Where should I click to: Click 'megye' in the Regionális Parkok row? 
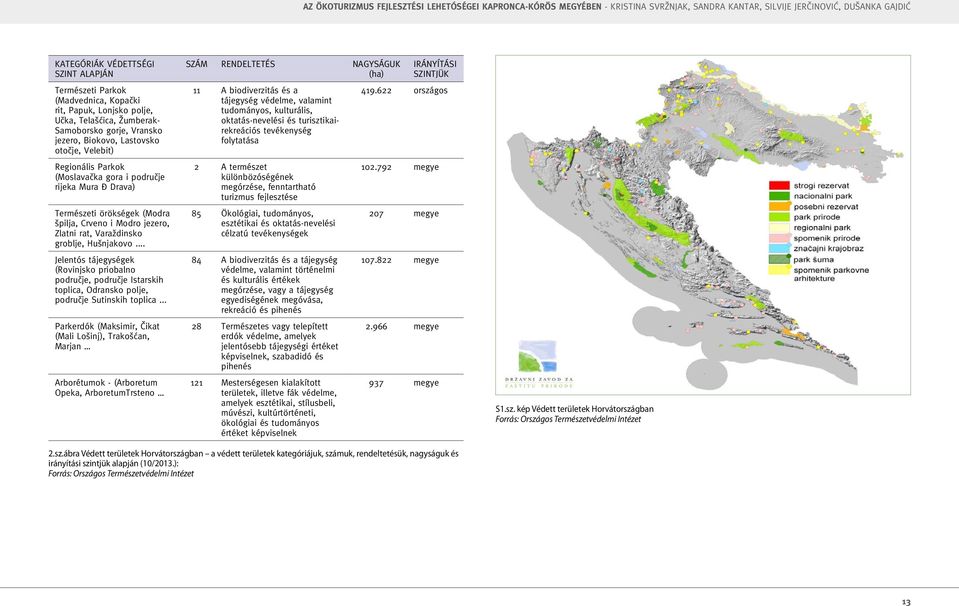tap(426, 167)
